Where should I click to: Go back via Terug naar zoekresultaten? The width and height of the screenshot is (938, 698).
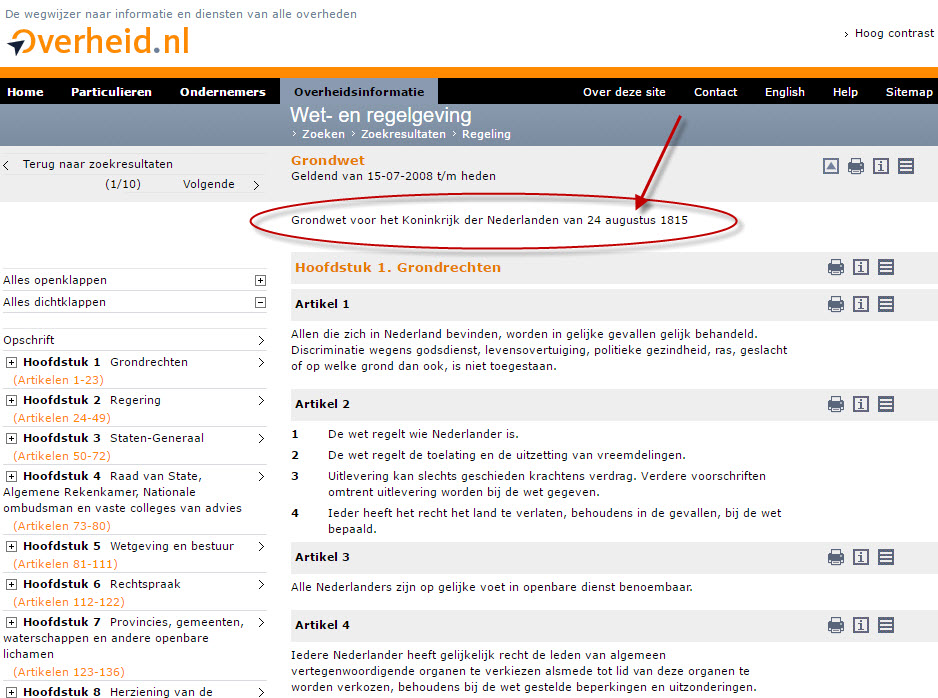(x=97, y=164)
